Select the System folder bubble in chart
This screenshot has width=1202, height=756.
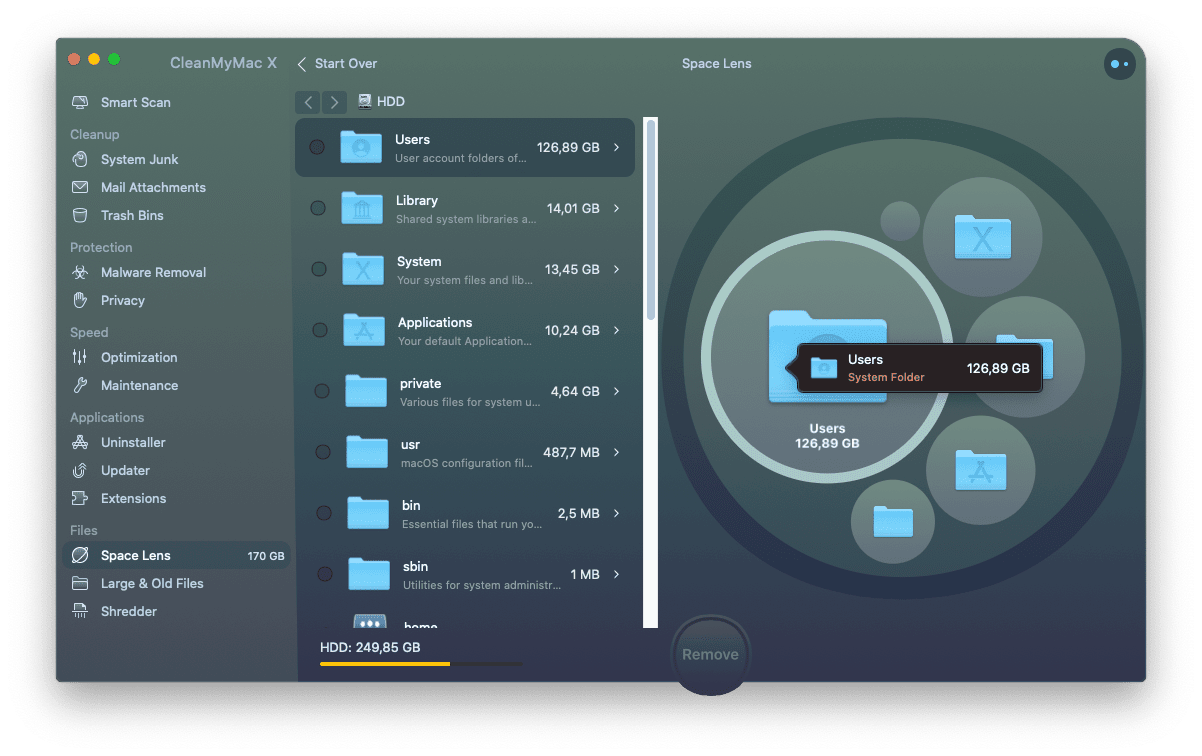pos(982,237)
